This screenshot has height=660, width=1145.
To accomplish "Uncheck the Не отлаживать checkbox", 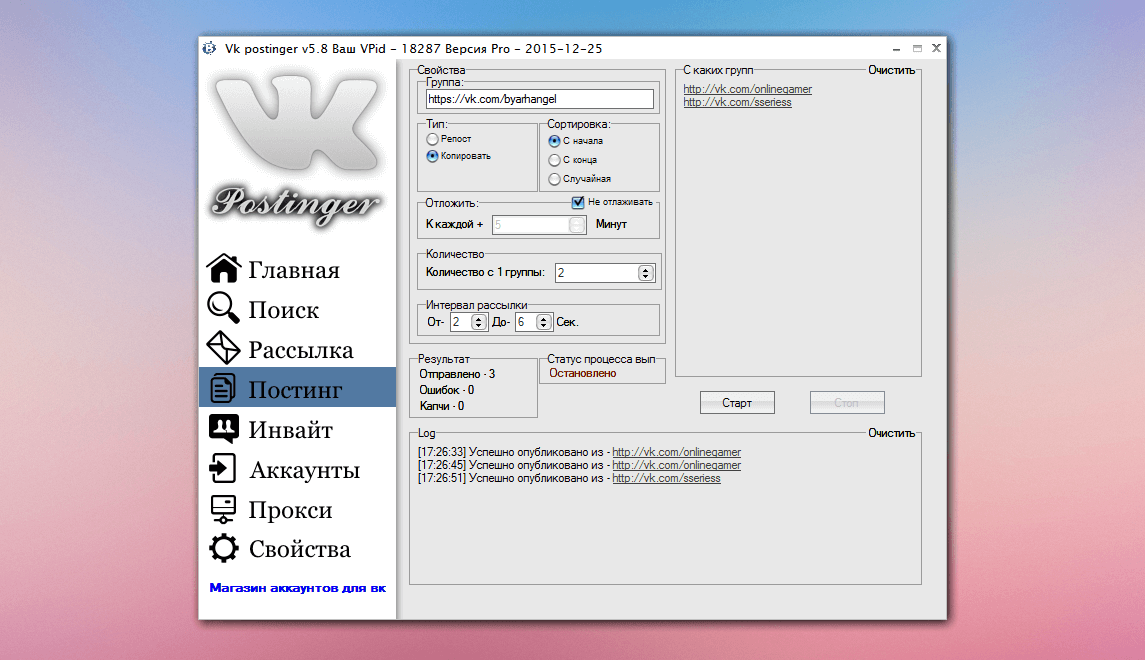I will 578,202.
